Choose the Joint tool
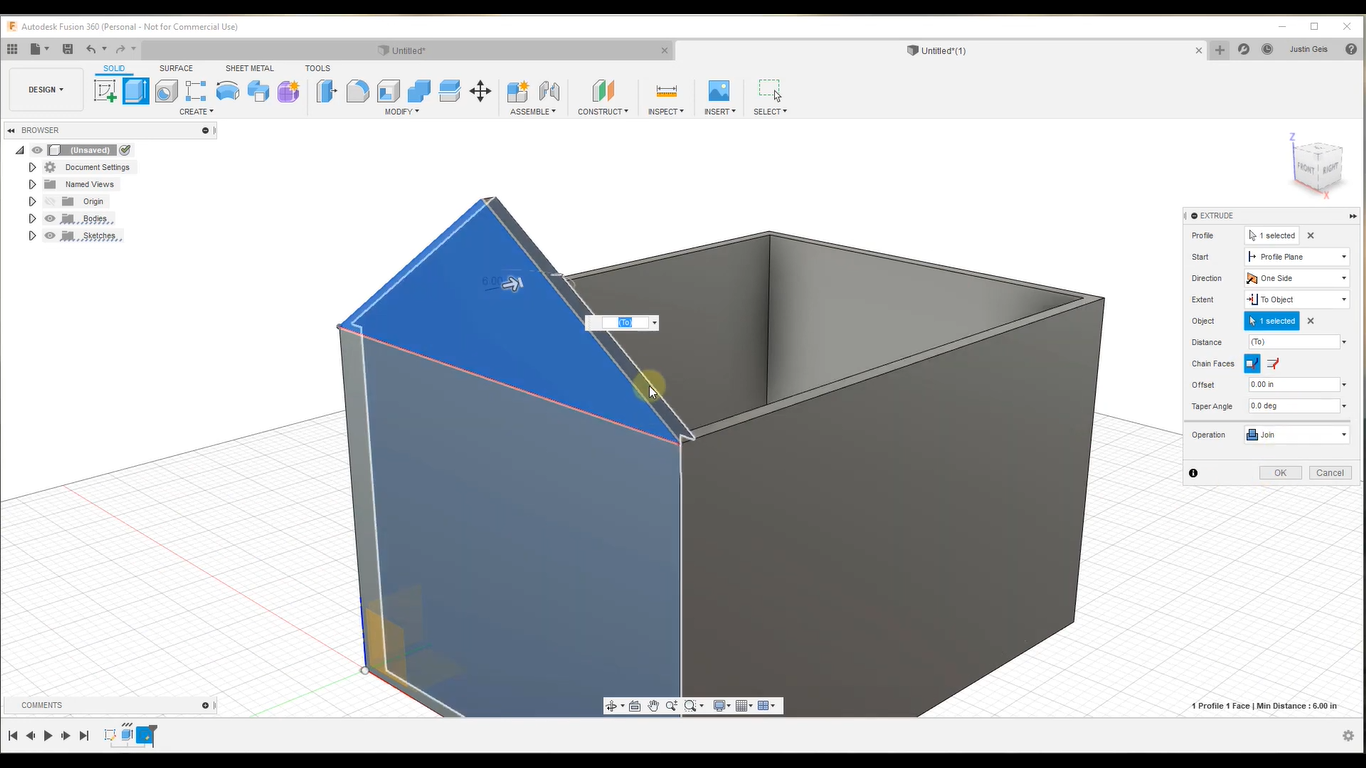This screenshot has width=1366, height=768. (549, 91)
